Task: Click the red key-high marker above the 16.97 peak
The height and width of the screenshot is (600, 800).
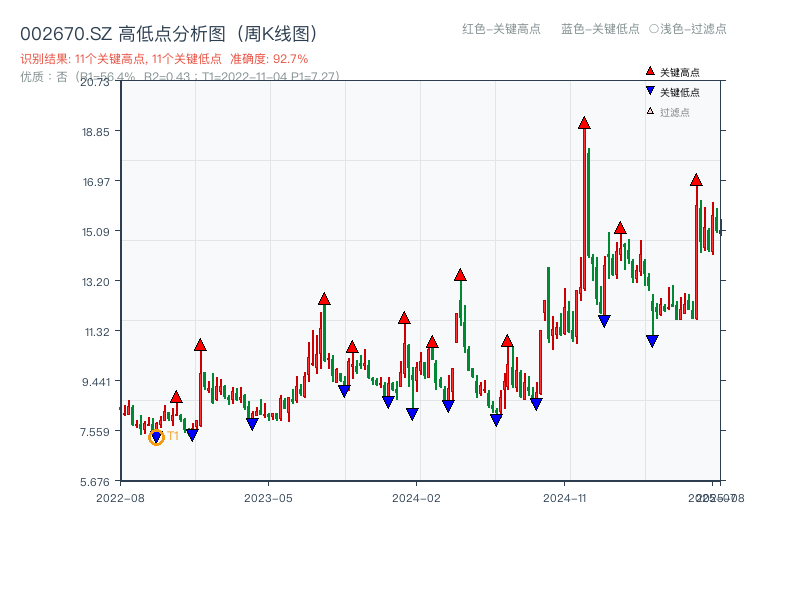Action: coord(697,181)
